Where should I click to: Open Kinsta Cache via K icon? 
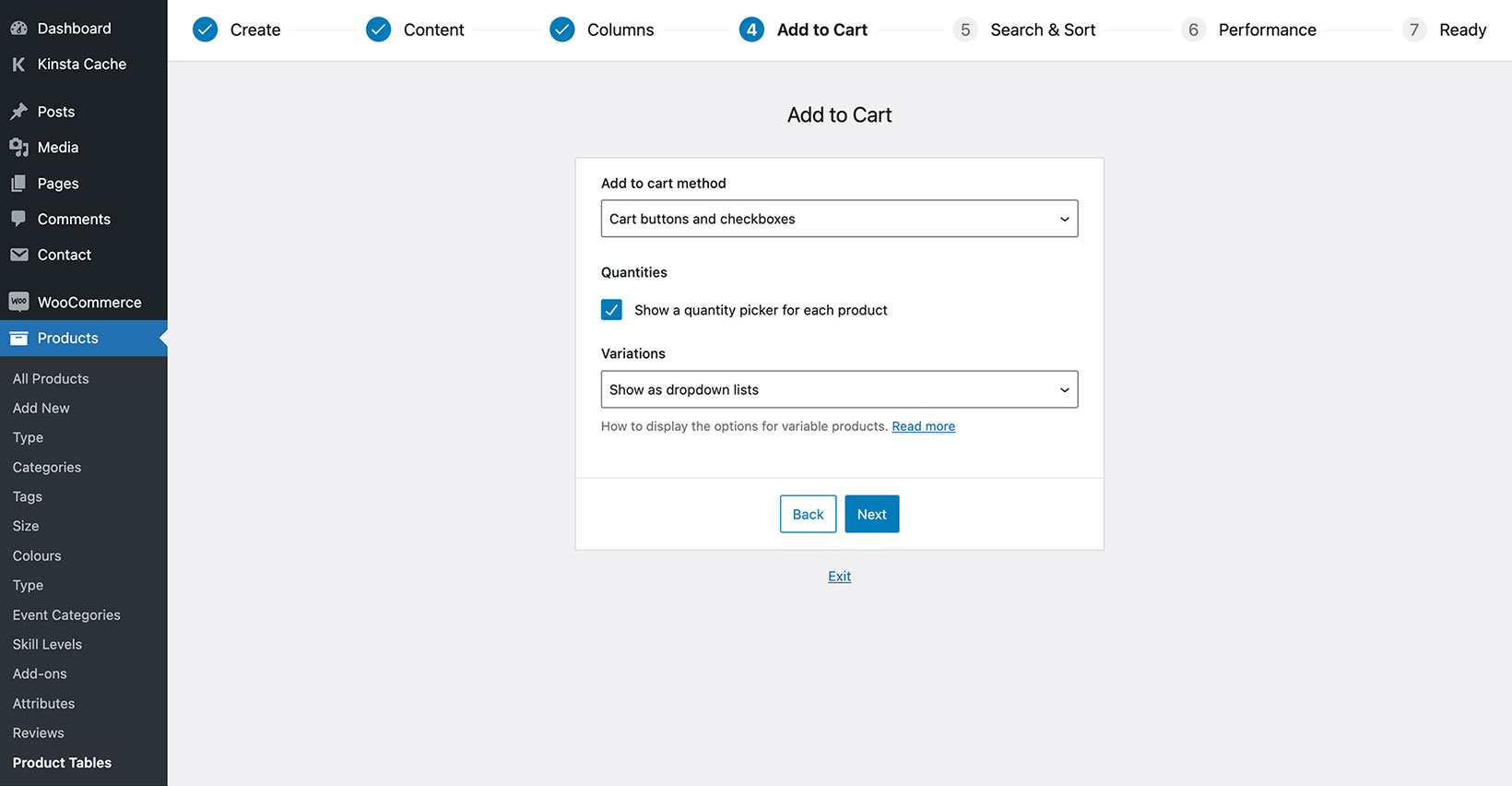click(x=18, y=65)
